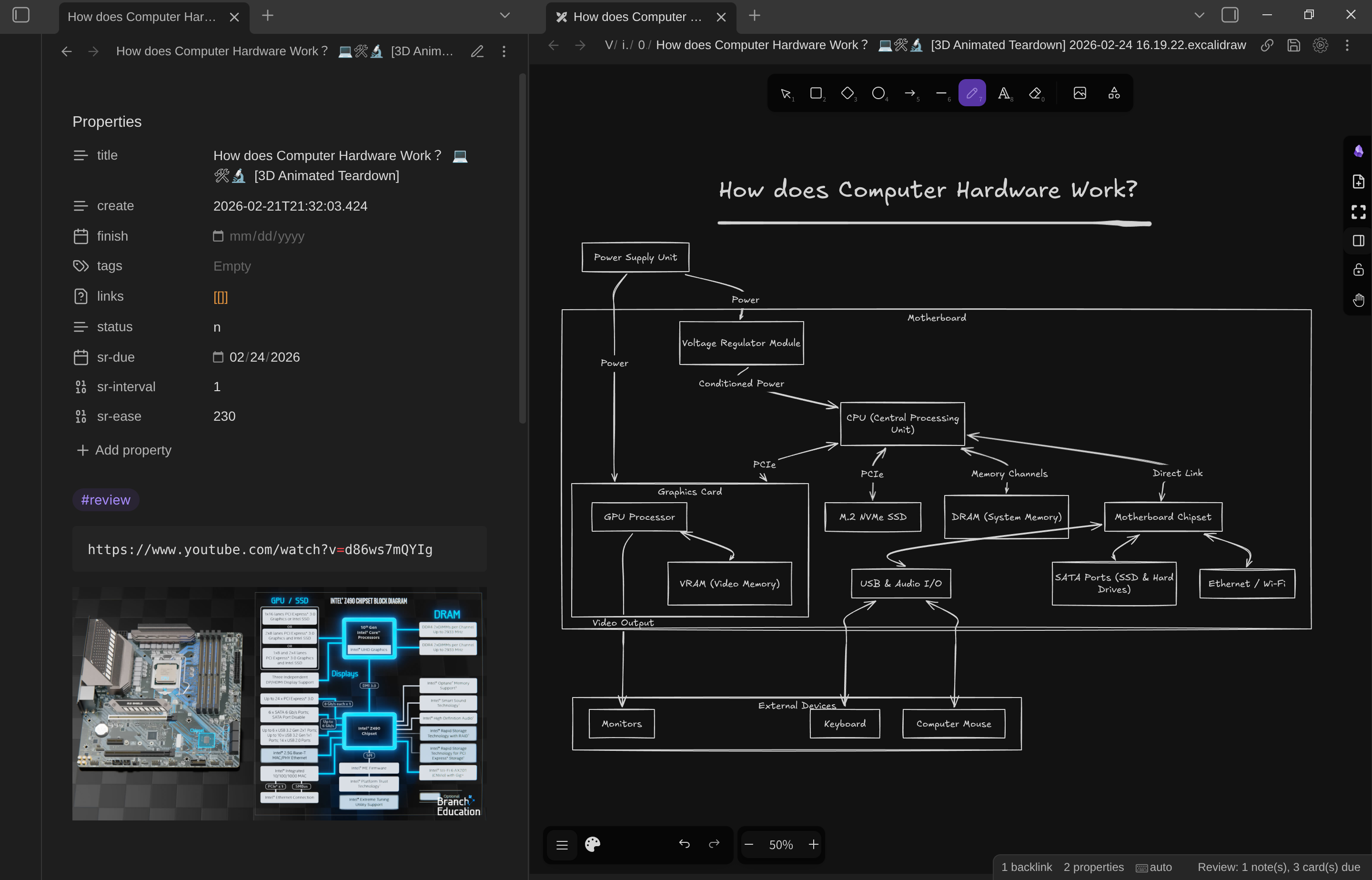Select the Eraser tool
The image size is (1372, 880).
[x=1035, y=93]
